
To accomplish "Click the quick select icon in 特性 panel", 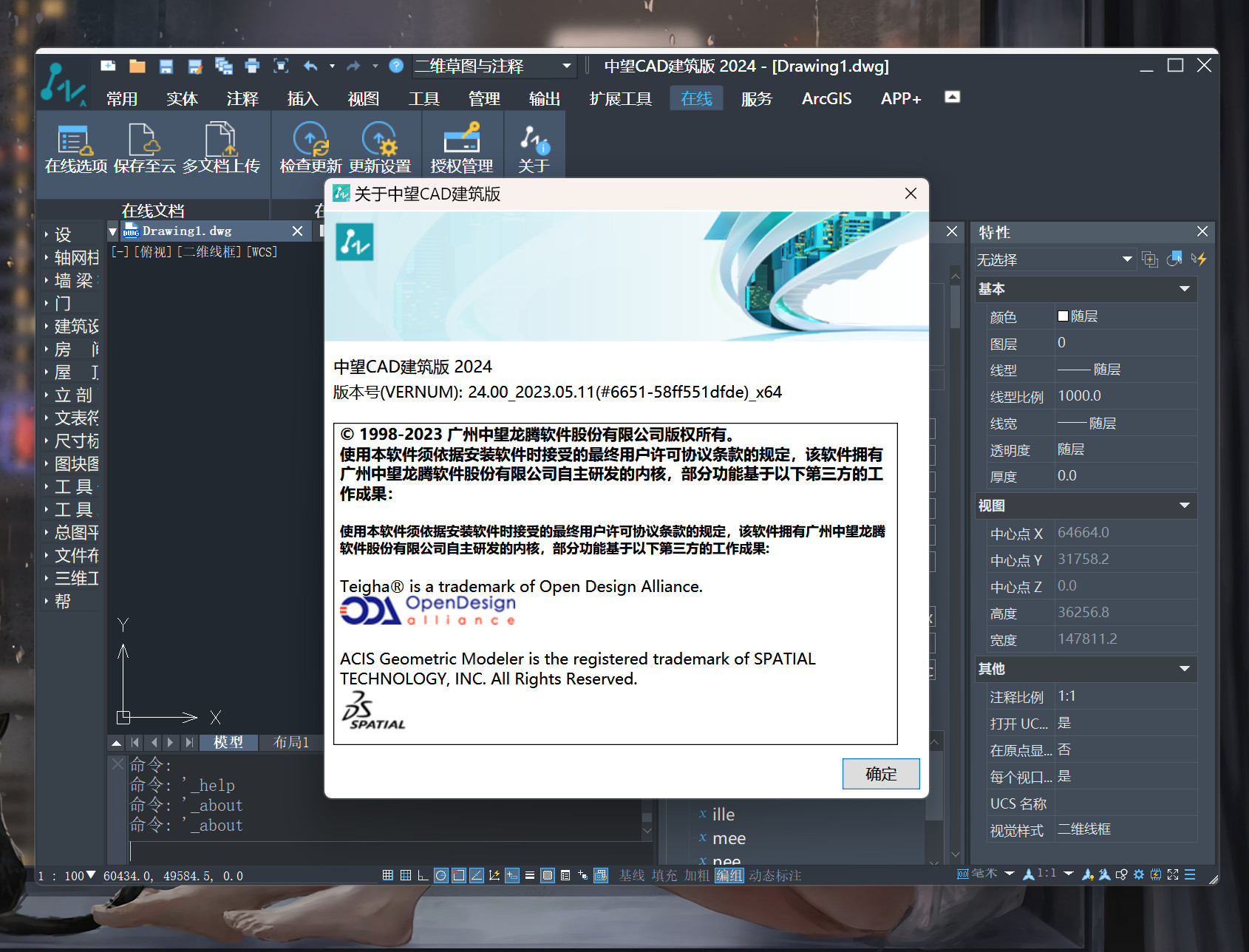I will pyautogui.click(x=1149, y=259).
